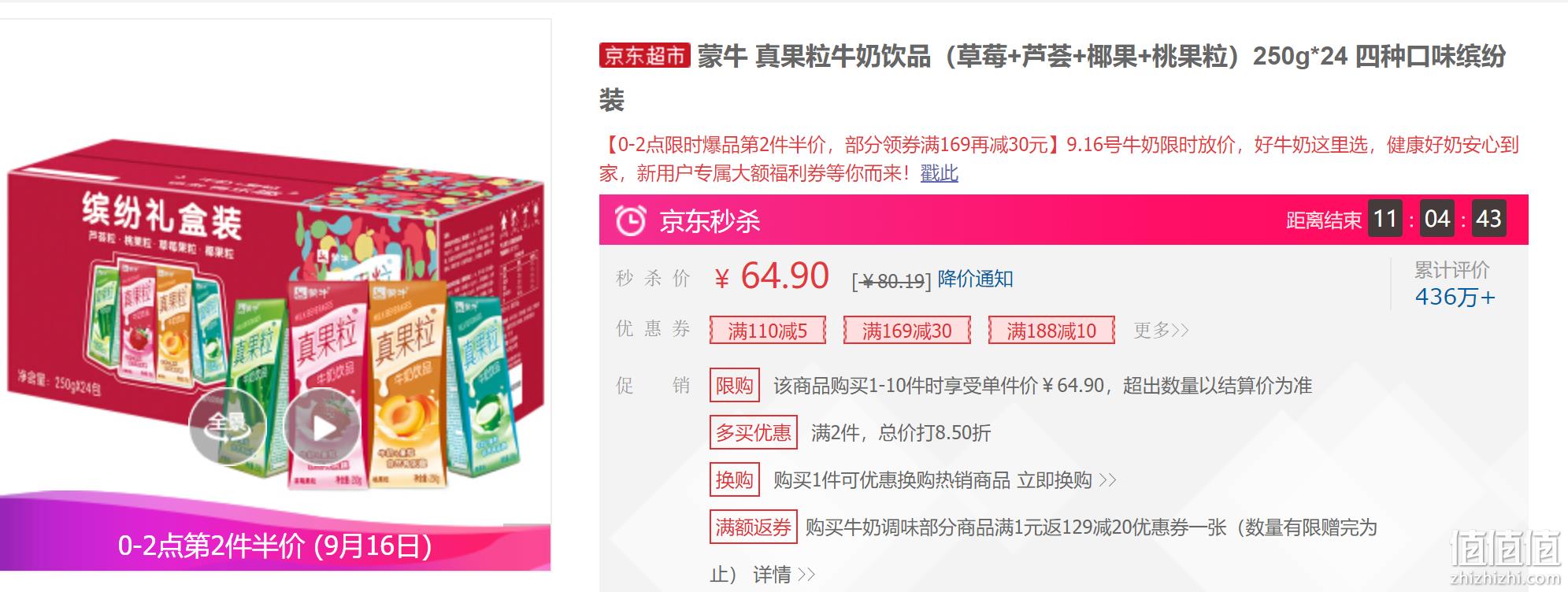Screen dimensions: 1568x592
Task: Open the panoramic 全景 view button
Action: pos(227,426)
